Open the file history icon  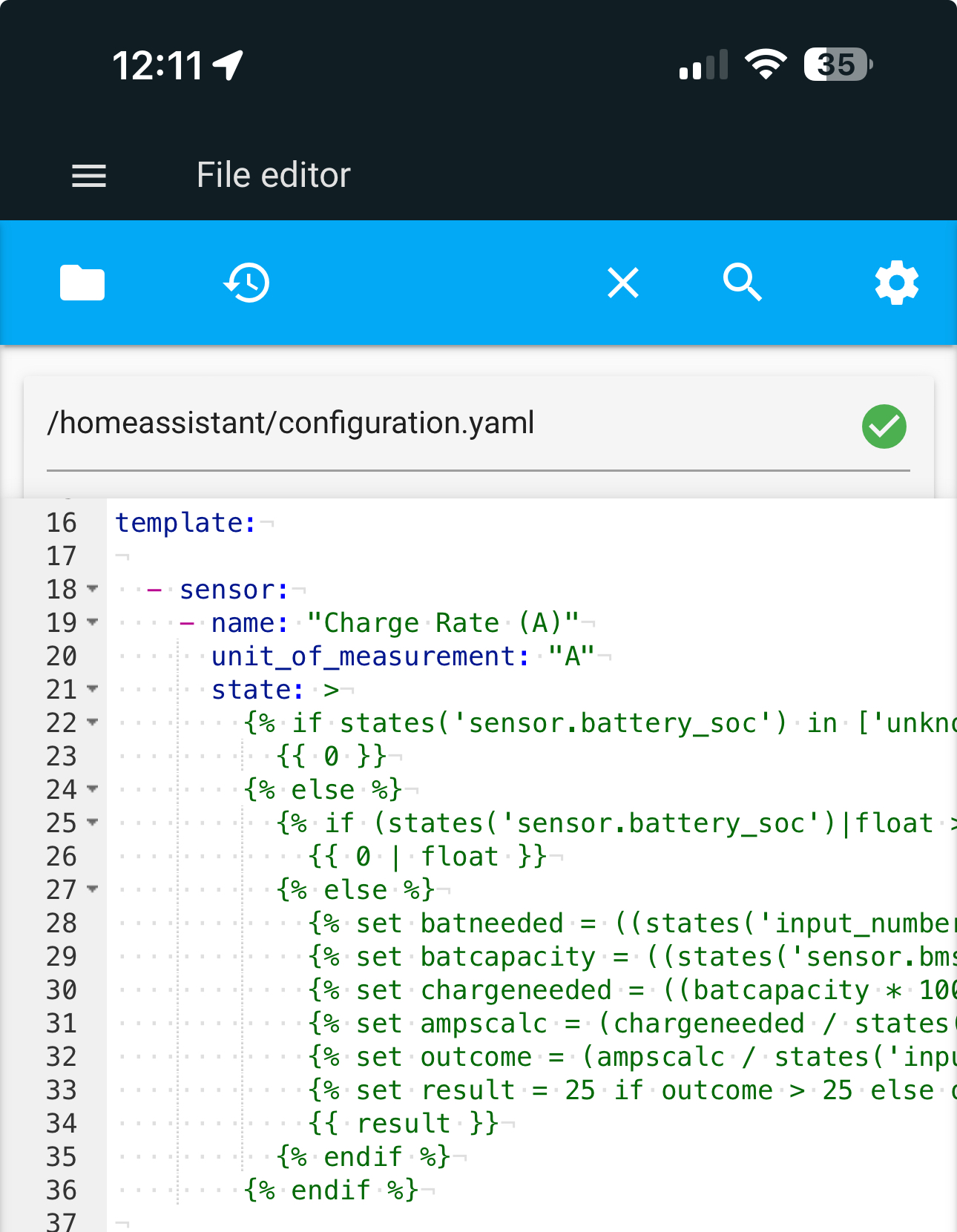click(x=246, y=283)
